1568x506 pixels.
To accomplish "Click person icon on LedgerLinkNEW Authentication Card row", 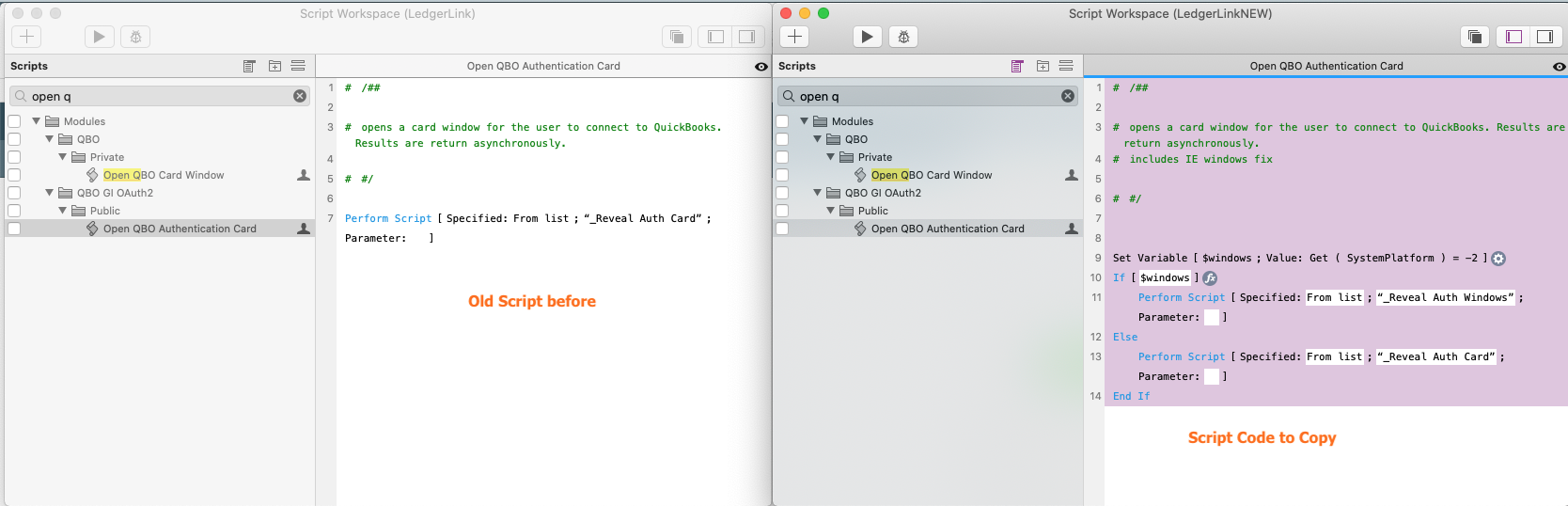I will 1072,229.
